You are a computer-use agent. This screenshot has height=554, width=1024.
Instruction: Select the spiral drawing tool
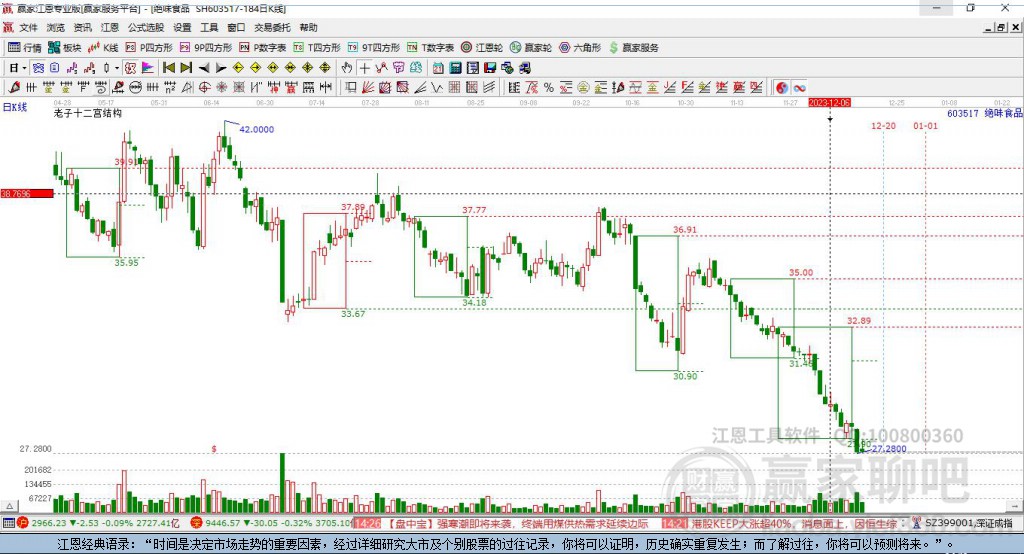[100, 88]
